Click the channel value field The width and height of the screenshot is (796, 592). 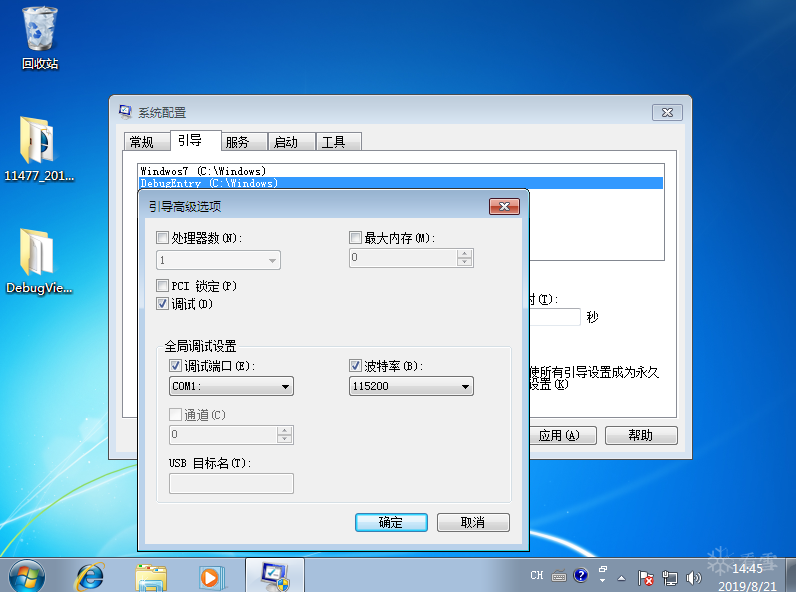click(x=223, y=435)
